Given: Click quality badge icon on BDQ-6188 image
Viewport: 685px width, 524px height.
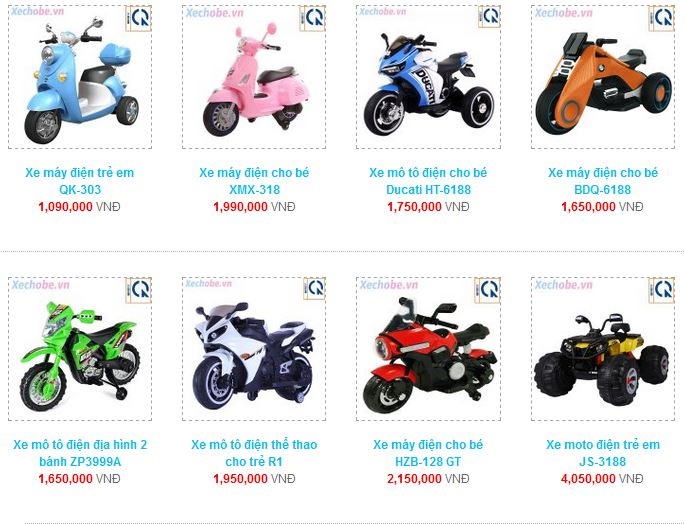Looking at the screenshot, I should [x=661, y=18].
